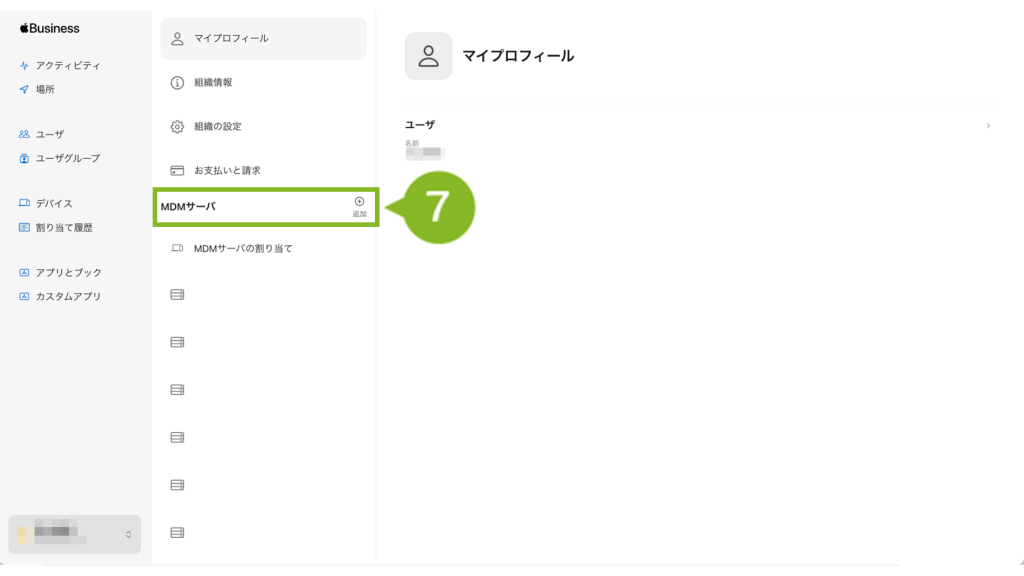Expand the ユーザ row chevron
The height and width of the screenshot is (576, 1024).
pyautogui.click(x=988, y=125)
